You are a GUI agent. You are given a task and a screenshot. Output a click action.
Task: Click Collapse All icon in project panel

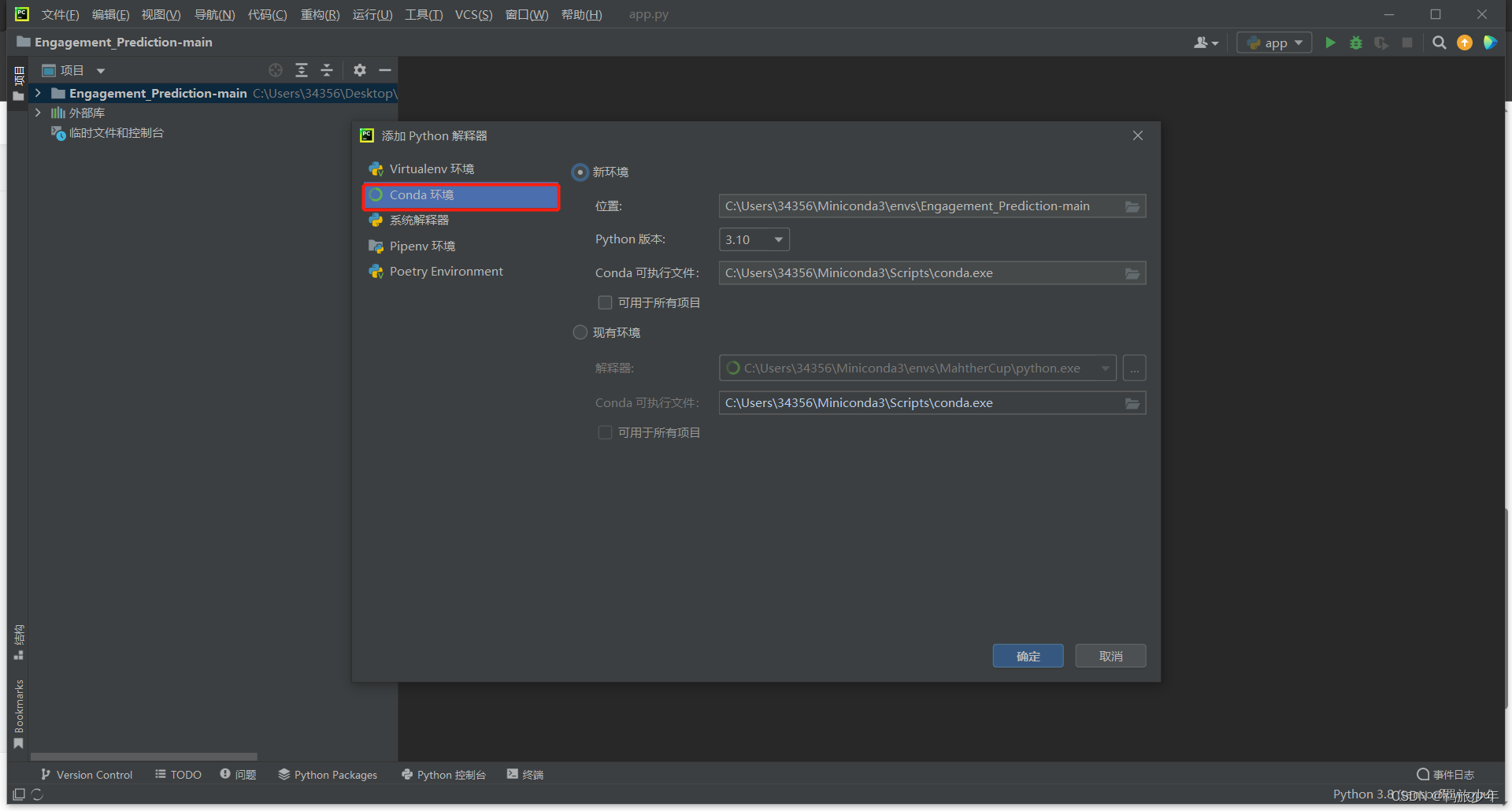point(327,70)
